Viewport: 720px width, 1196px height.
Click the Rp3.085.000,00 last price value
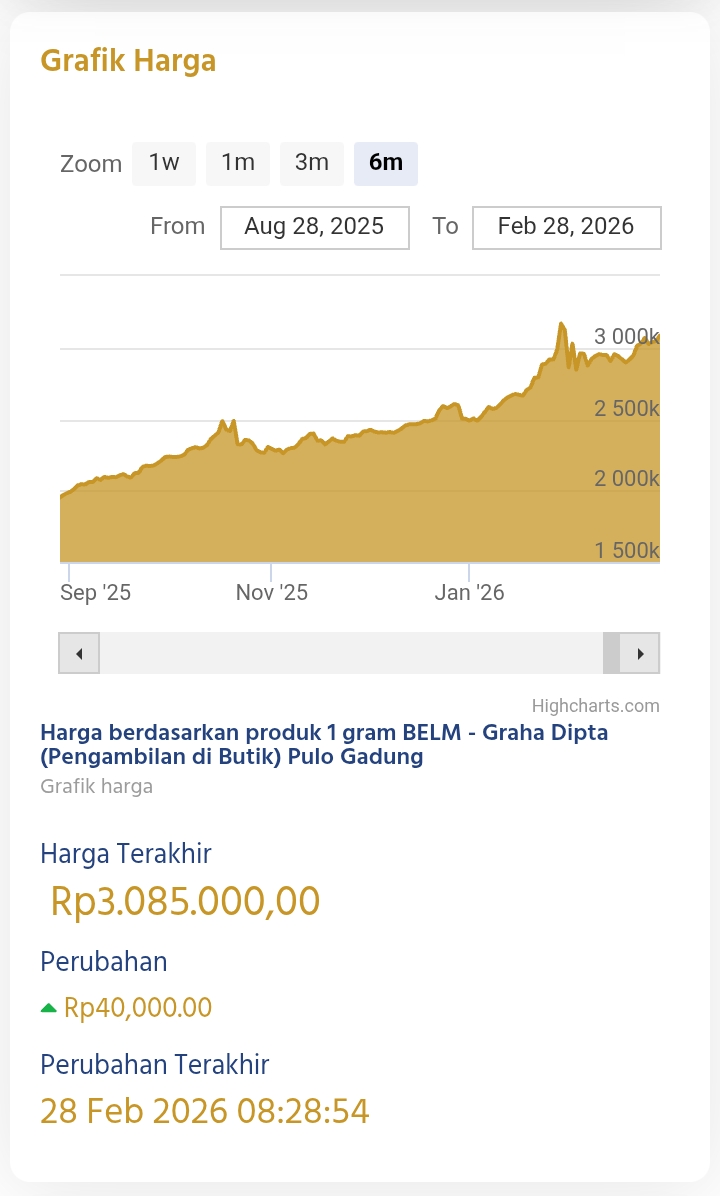point(185,901)
